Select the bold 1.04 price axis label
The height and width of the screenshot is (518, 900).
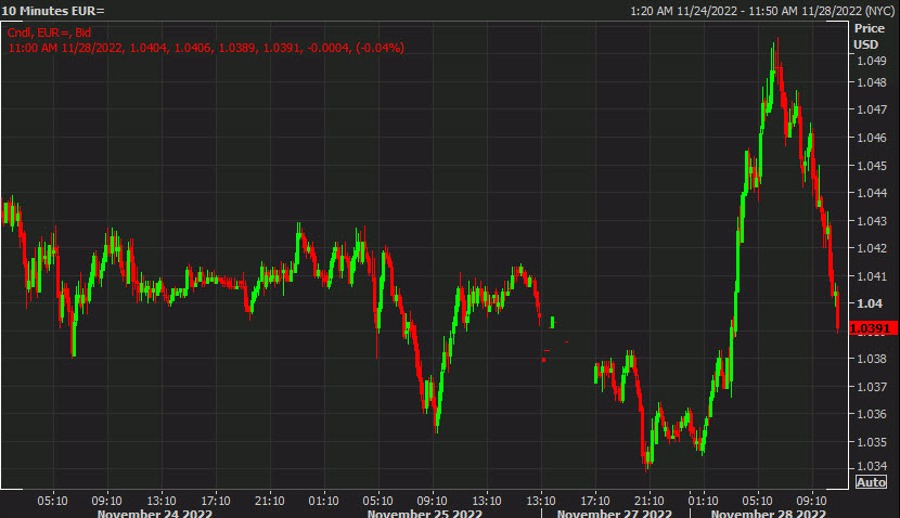pos(868,303)
